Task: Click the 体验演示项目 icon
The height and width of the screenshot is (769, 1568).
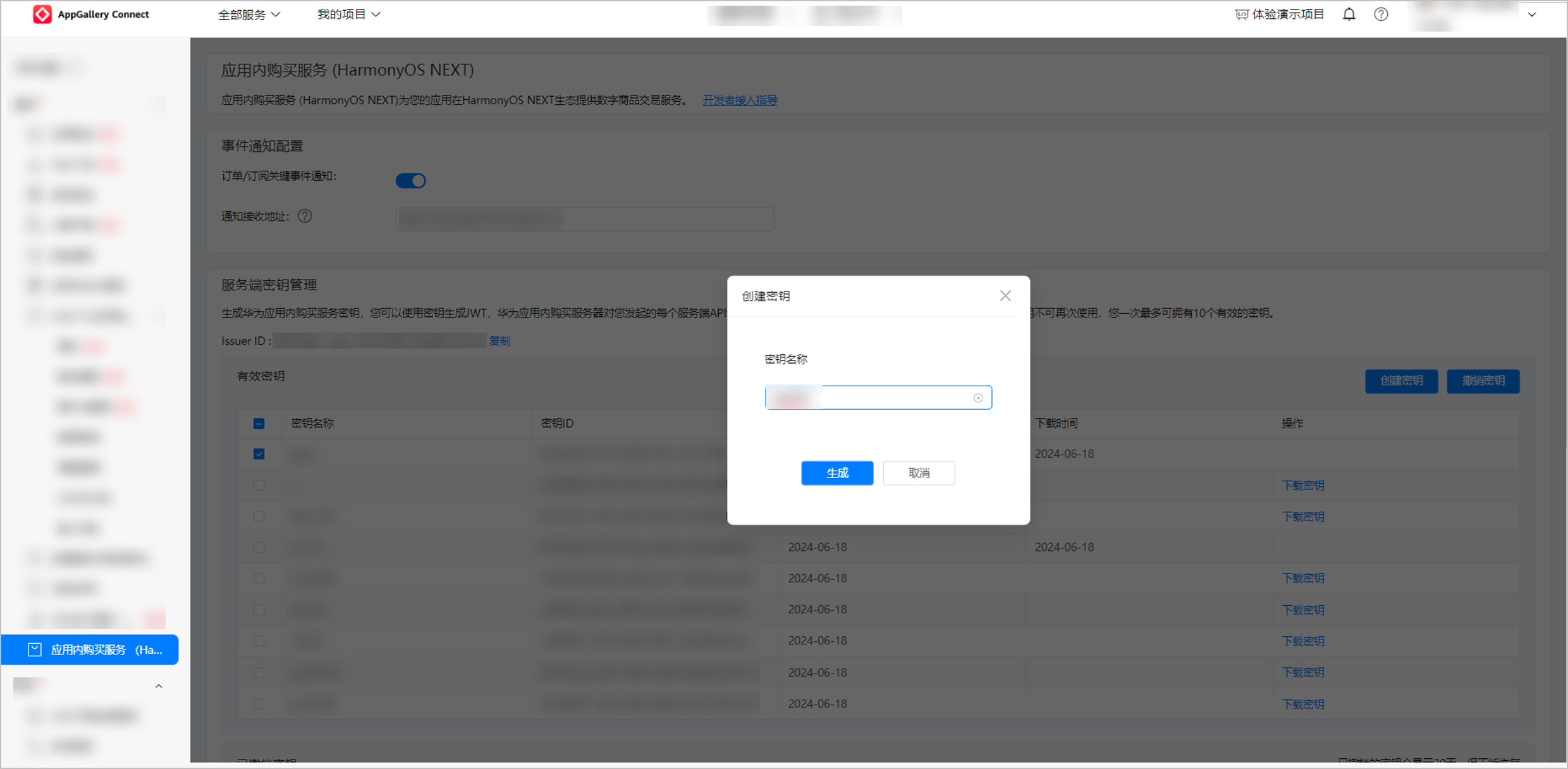Action: tap(1241, 15)
